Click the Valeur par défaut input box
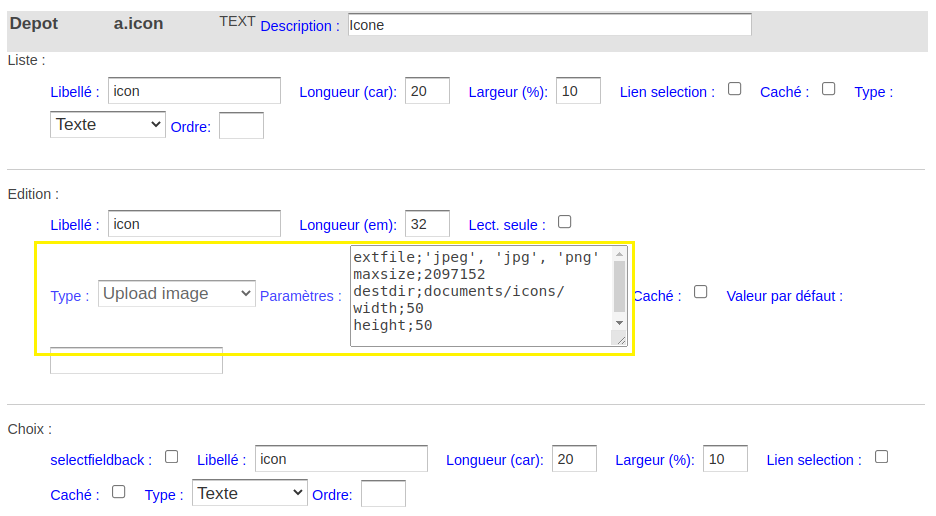Viewport: 936px width, 516px height. [x=136, y=361]
